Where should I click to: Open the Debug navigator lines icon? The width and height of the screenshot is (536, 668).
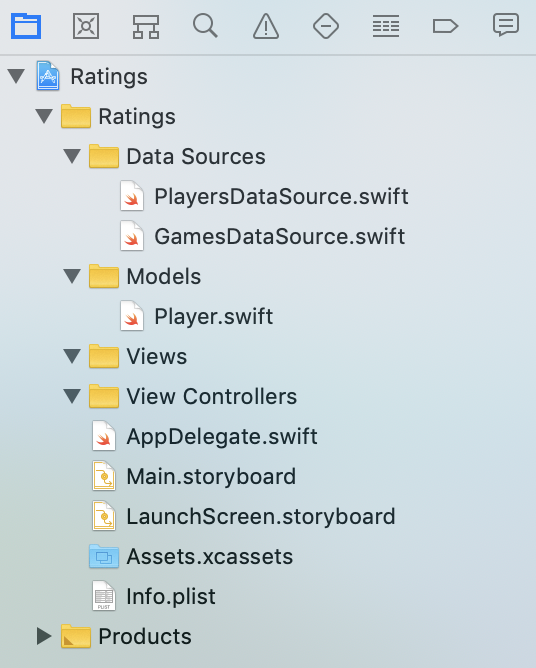(386, 26)
